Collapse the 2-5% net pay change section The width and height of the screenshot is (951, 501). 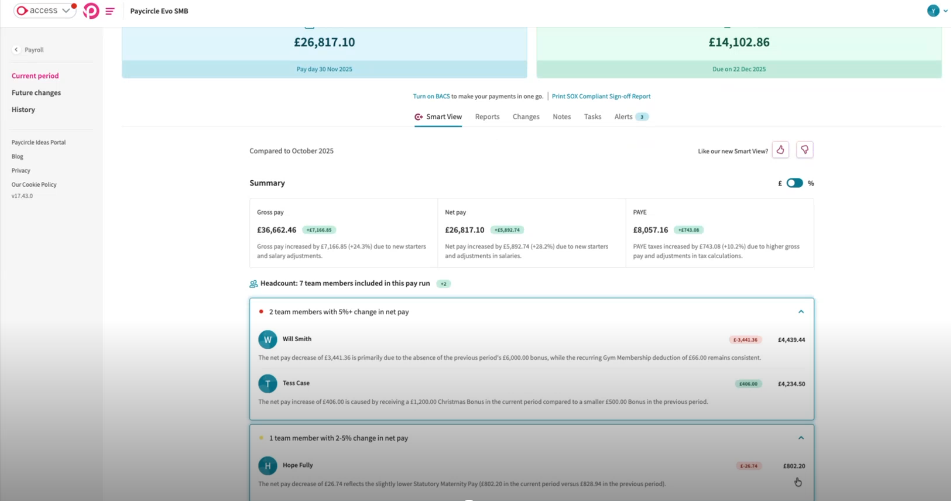(801, 438)
